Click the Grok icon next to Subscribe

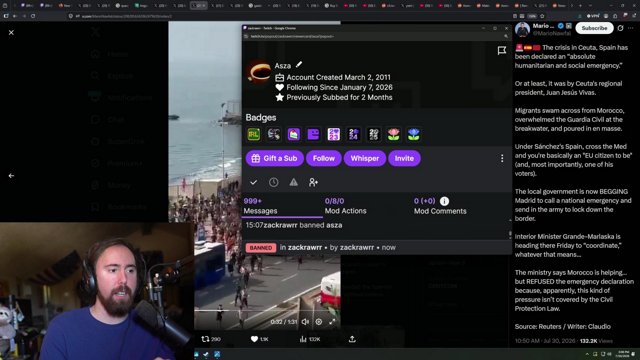pyautogui.click(x=620, y=28)
